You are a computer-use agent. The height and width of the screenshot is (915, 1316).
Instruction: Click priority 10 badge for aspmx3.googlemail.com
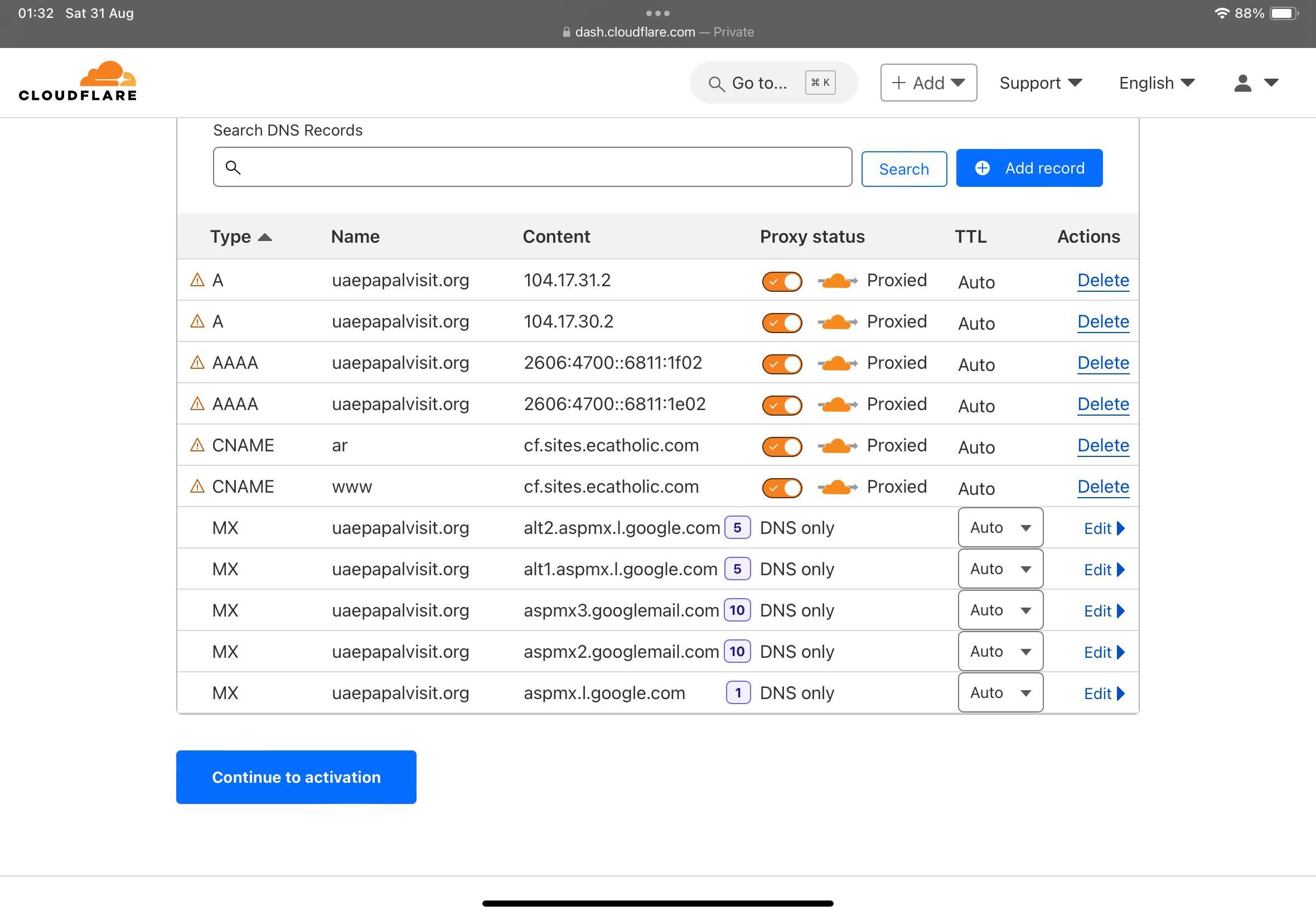tap(737, 610)
